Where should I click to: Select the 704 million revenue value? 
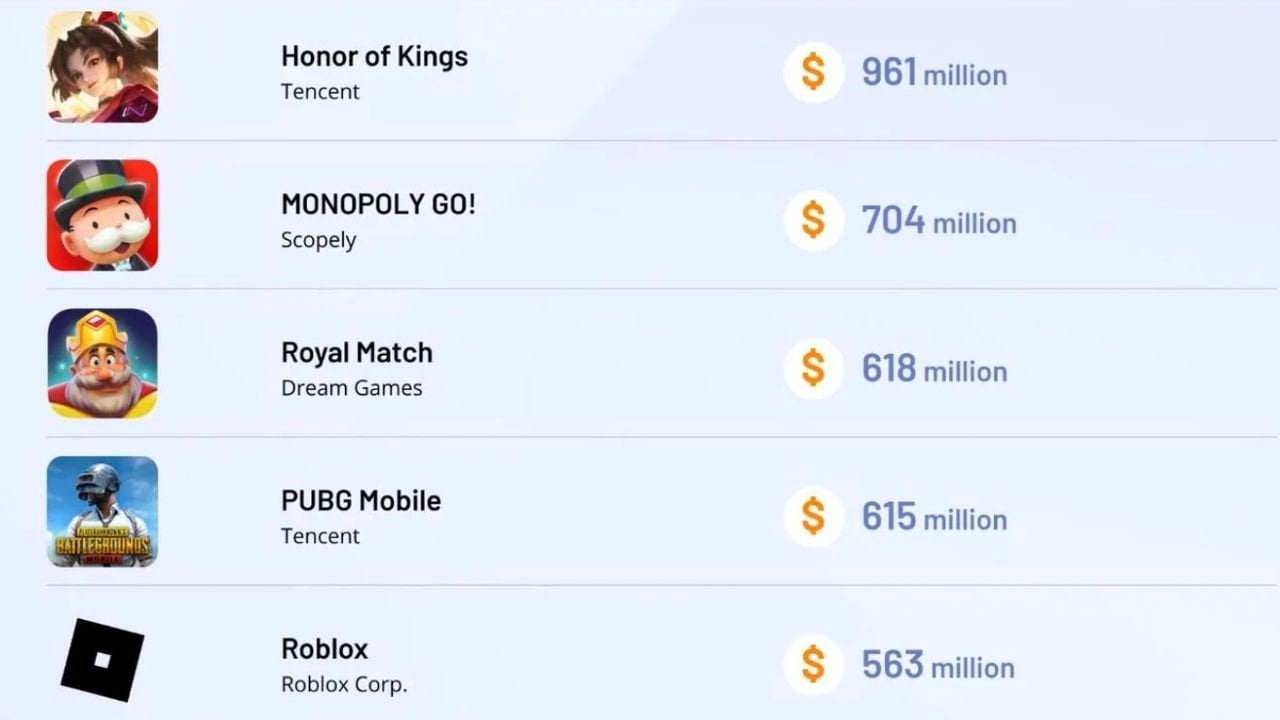coord(939,221)
